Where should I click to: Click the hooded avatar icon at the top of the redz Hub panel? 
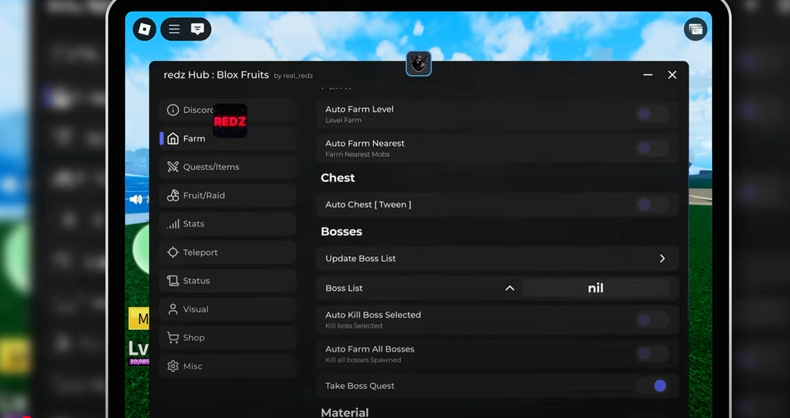click(x=419, y=63)
